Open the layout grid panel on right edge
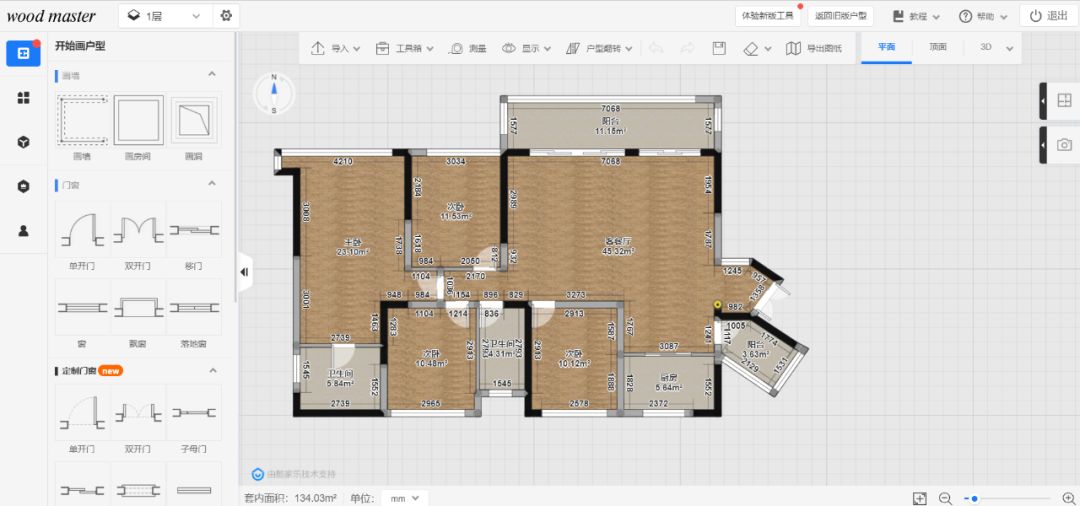Viewport: 1080px width, 506px height. click(x=1064, y=101)
